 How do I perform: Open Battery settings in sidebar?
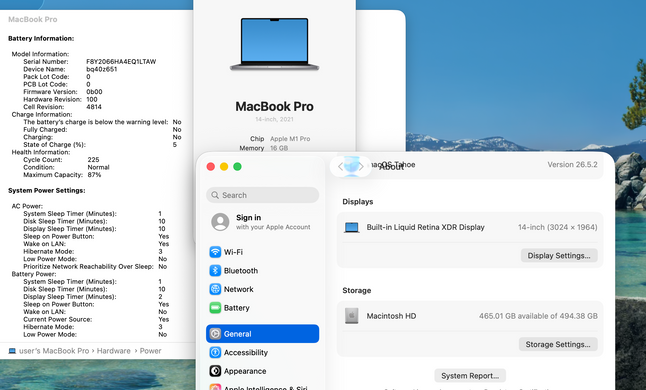(x=262, y=308)
